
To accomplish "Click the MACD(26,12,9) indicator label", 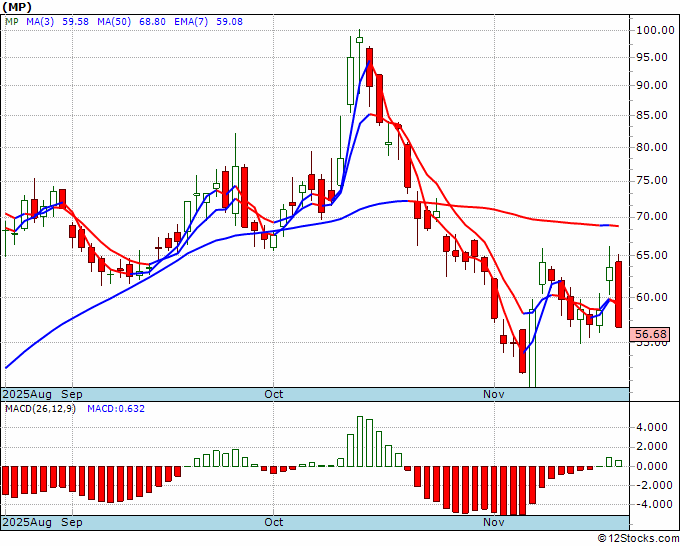I will click(x=40, y=409).
